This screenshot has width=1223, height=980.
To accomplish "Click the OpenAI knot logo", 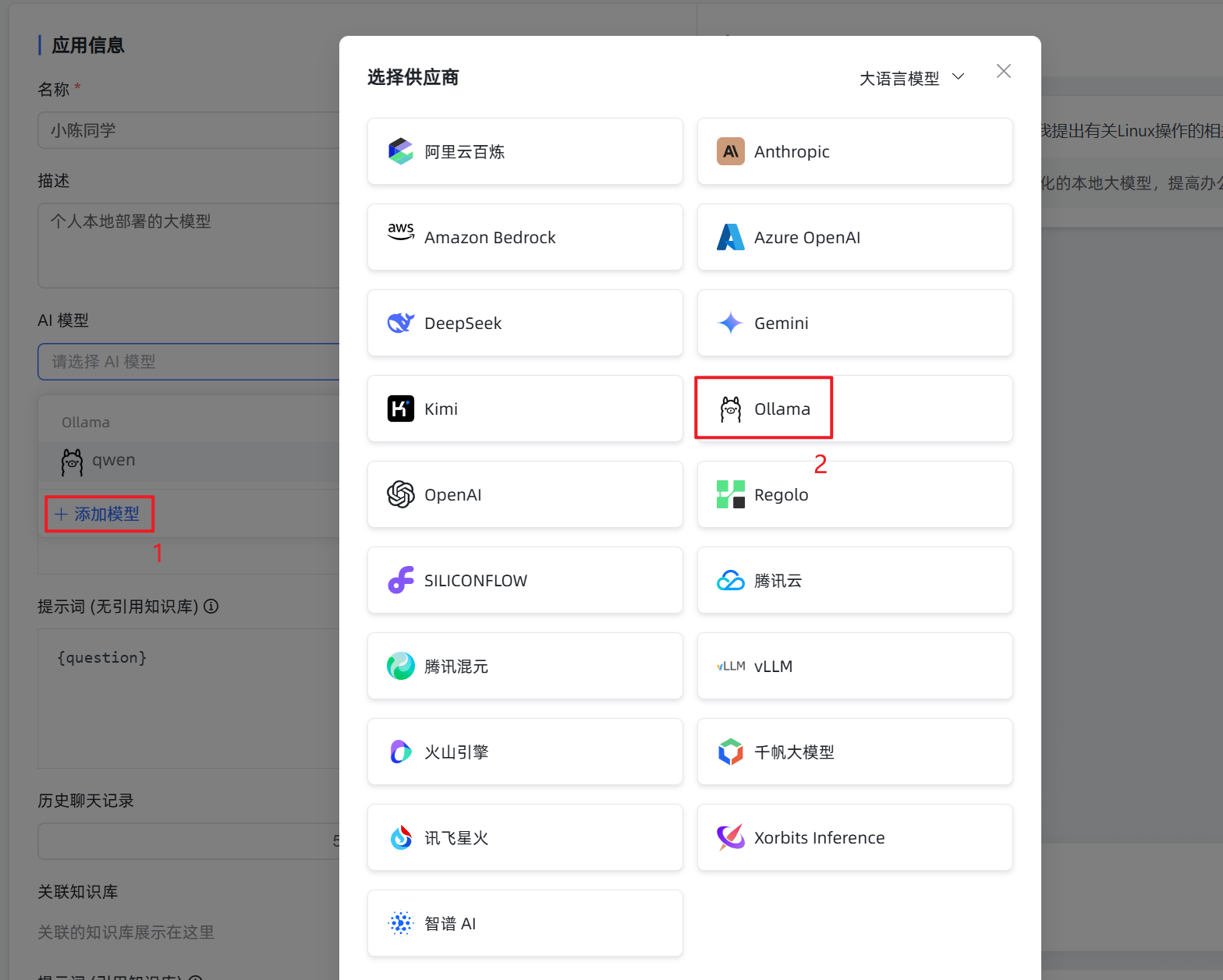I will [401, 494].
